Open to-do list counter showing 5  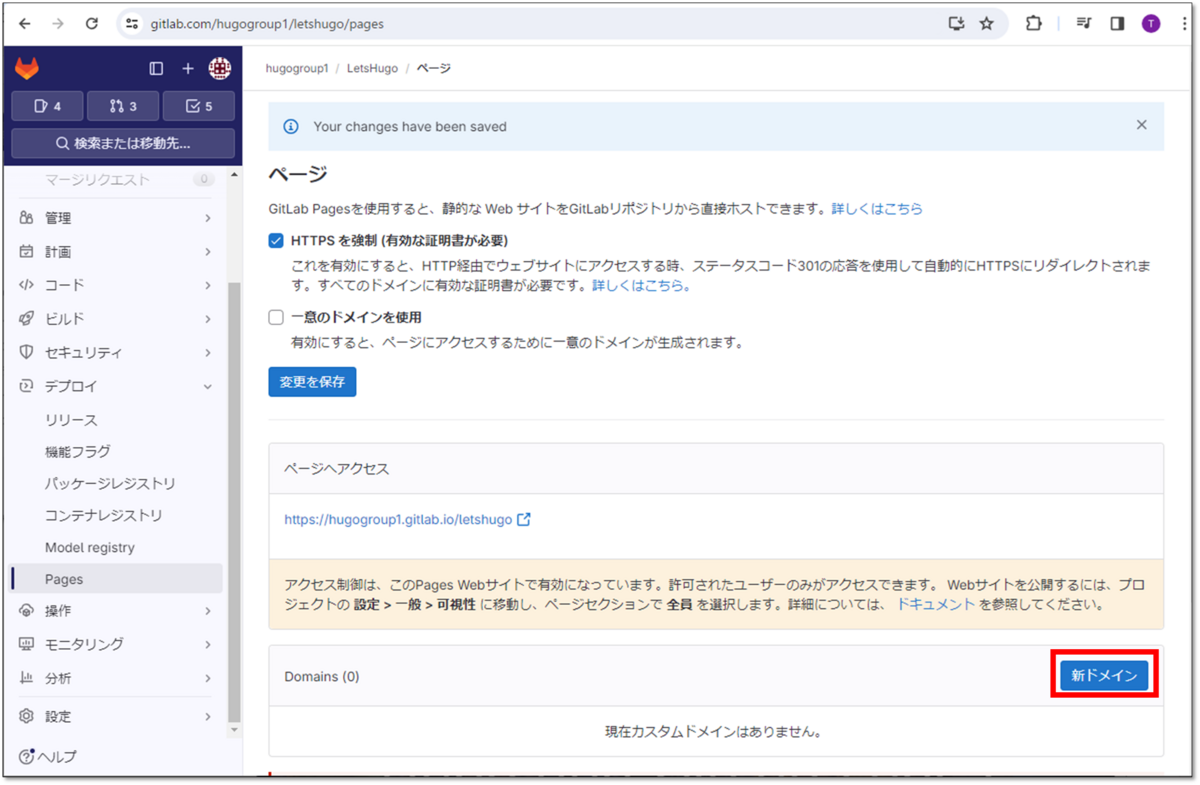pos(199,106)
